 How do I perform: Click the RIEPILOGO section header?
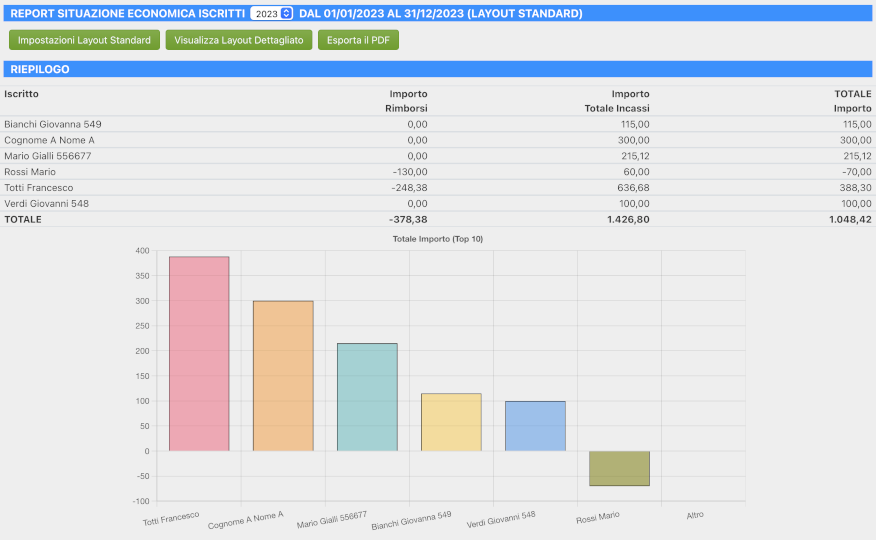tap(39, 70)
